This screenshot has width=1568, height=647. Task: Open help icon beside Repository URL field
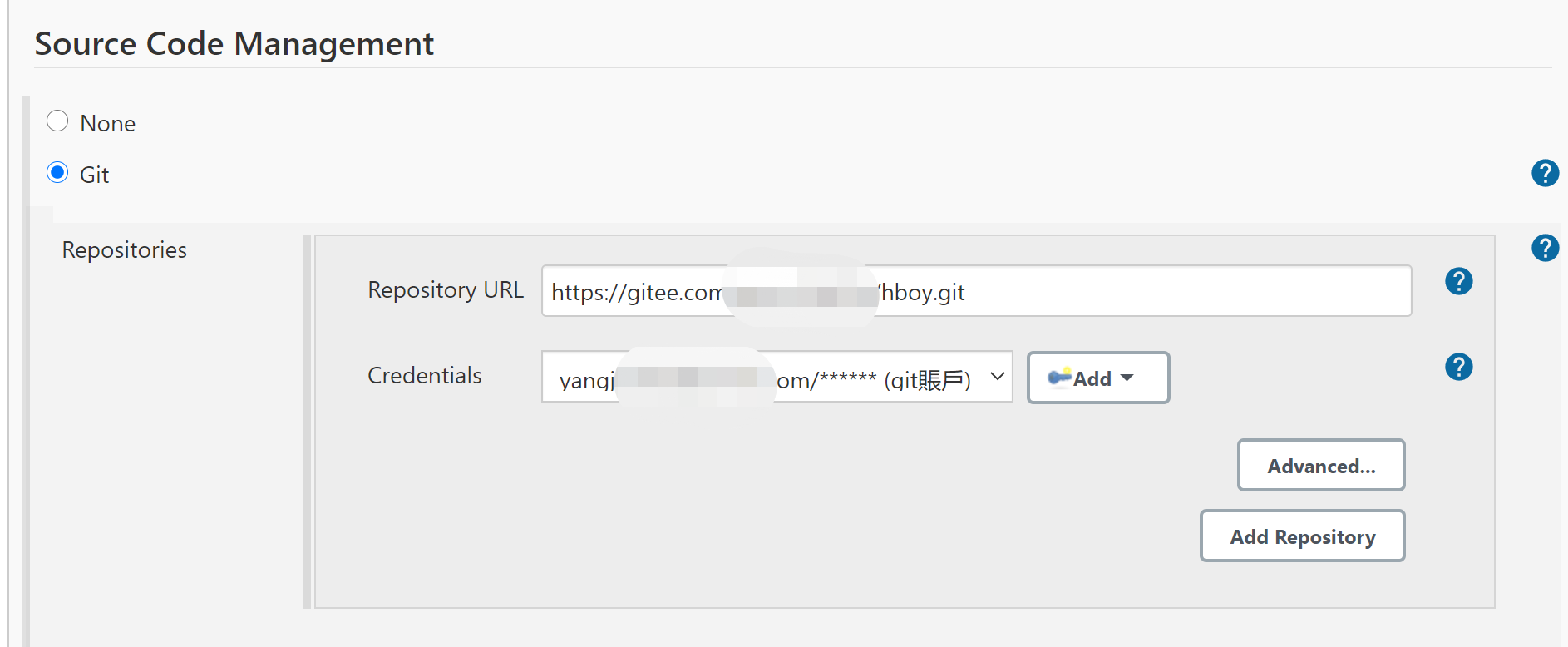(1458, 281)
